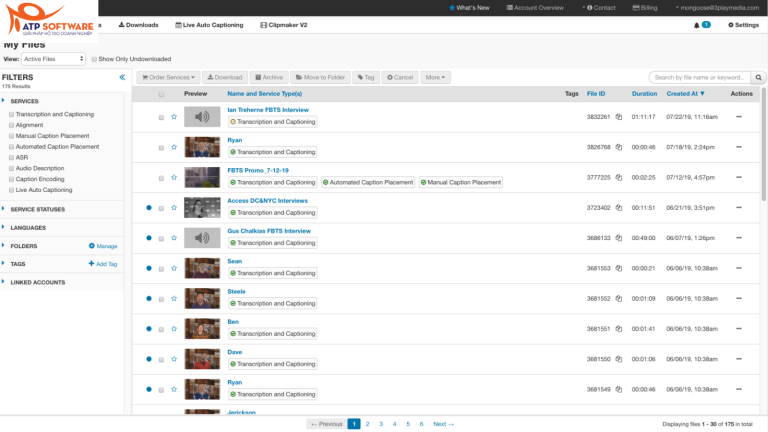Check the Transcription and Captioning filter

[11, 114]
